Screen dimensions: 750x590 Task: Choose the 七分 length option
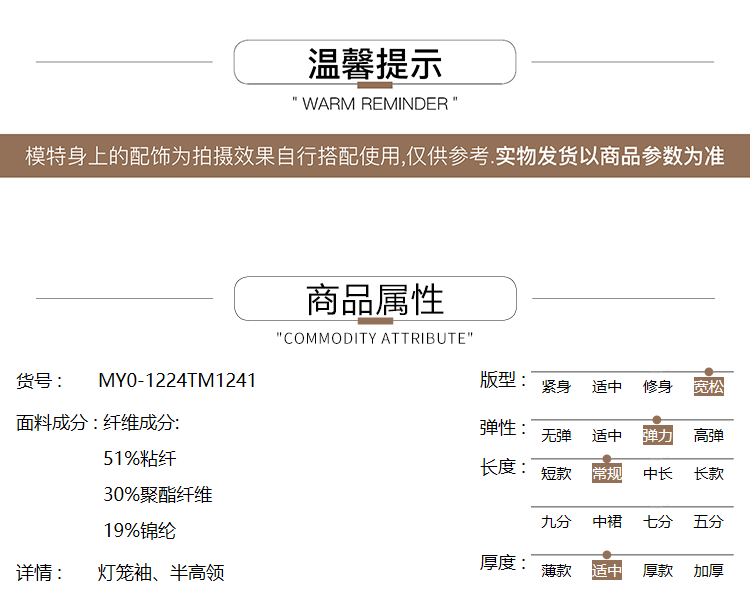tap(658, 522)
